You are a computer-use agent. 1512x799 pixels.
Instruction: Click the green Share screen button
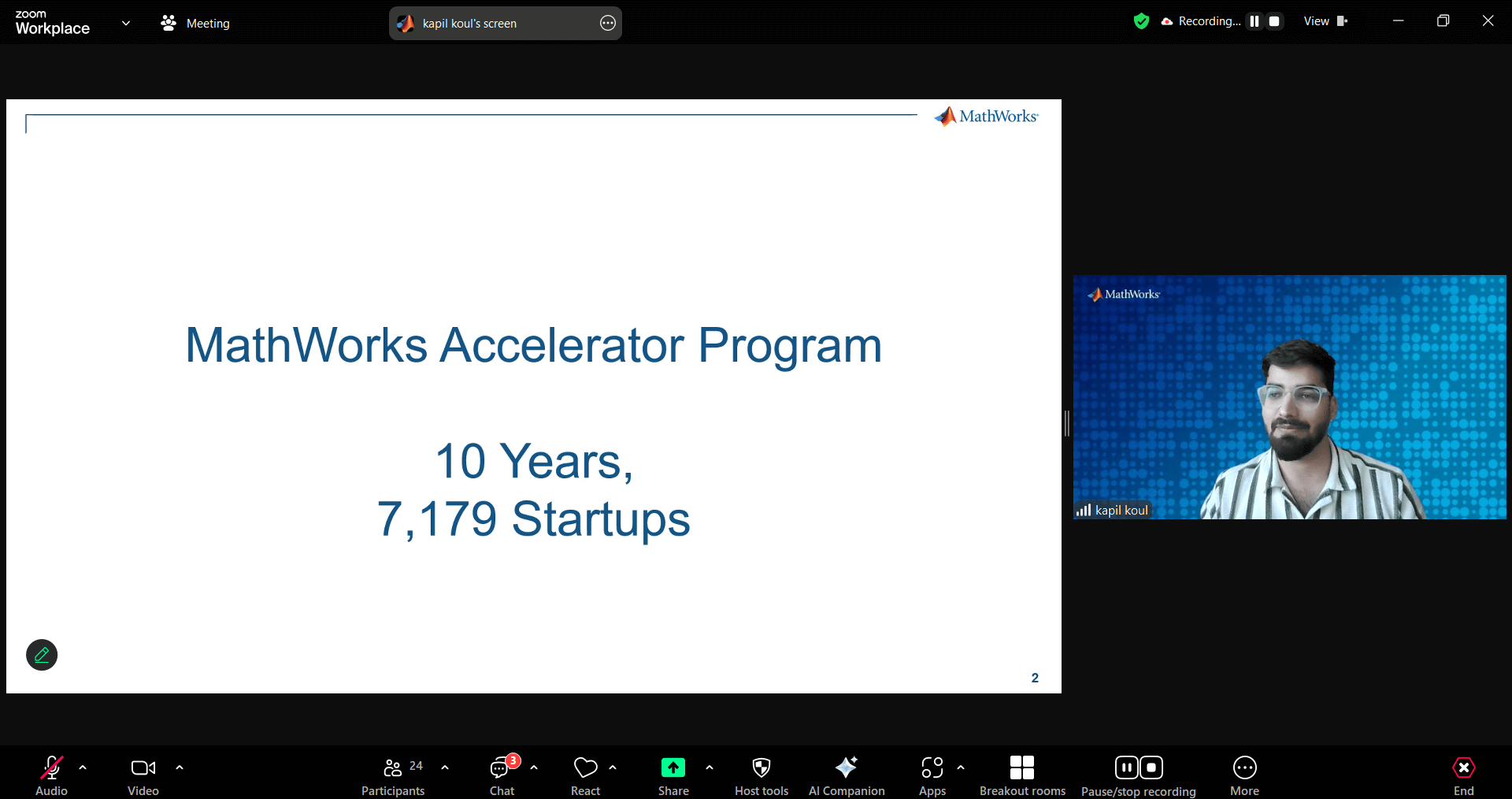673,768
